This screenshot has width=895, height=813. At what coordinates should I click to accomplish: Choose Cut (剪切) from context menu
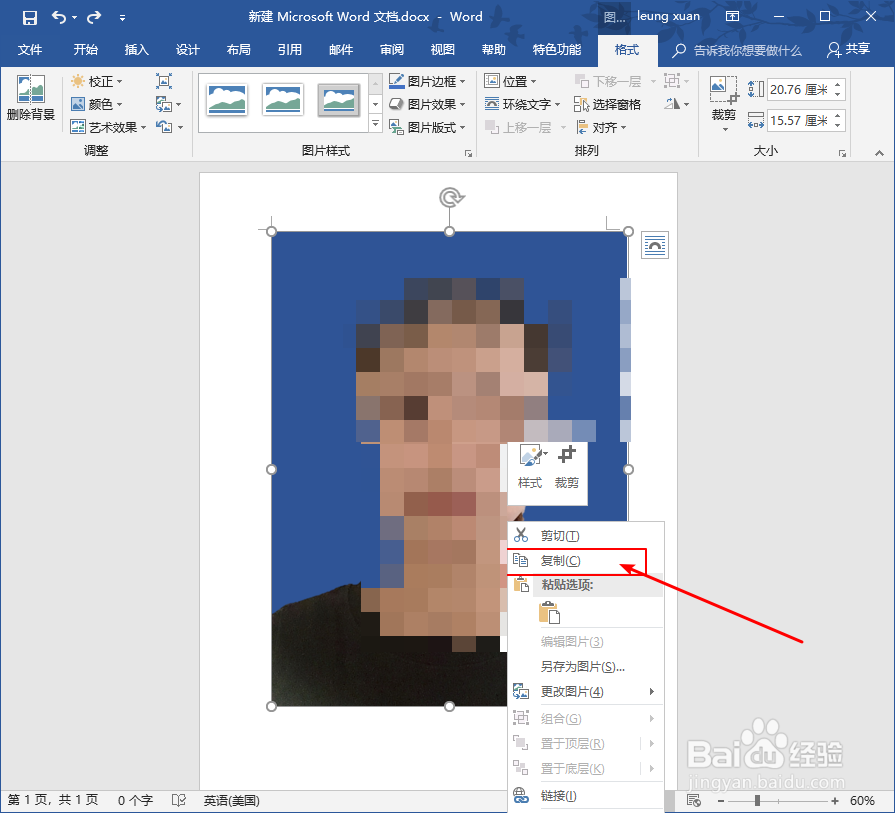[586, 536]
